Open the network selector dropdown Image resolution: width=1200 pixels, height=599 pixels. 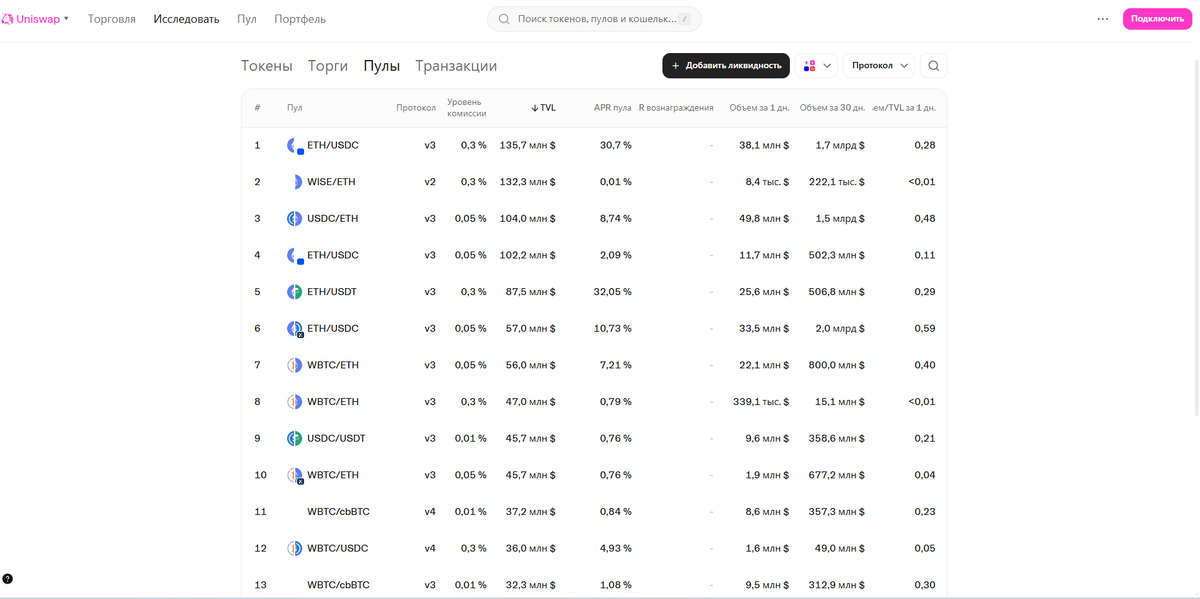(817, 66)
